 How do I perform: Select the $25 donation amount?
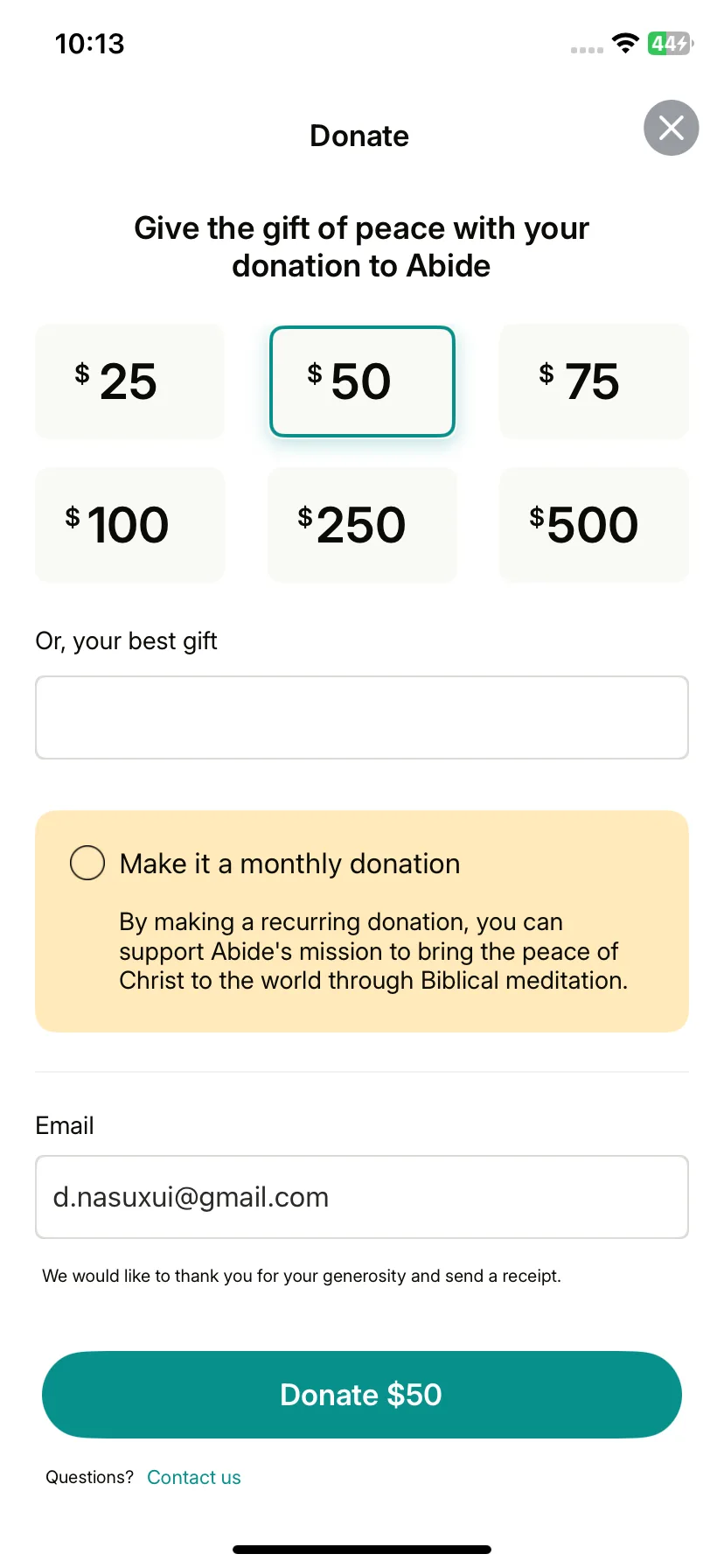pos(129,381)
